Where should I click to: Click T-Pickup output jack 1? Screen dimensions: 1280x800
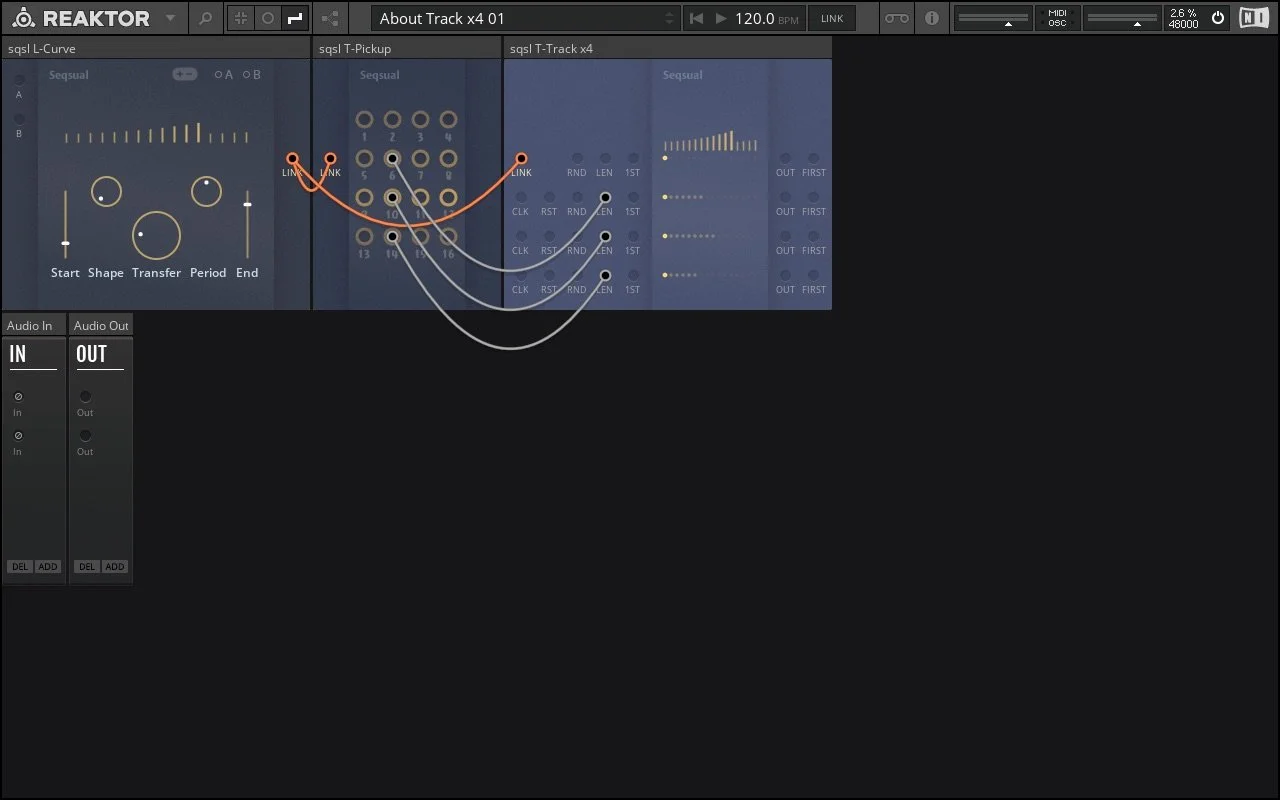click(x=364, y=119)
